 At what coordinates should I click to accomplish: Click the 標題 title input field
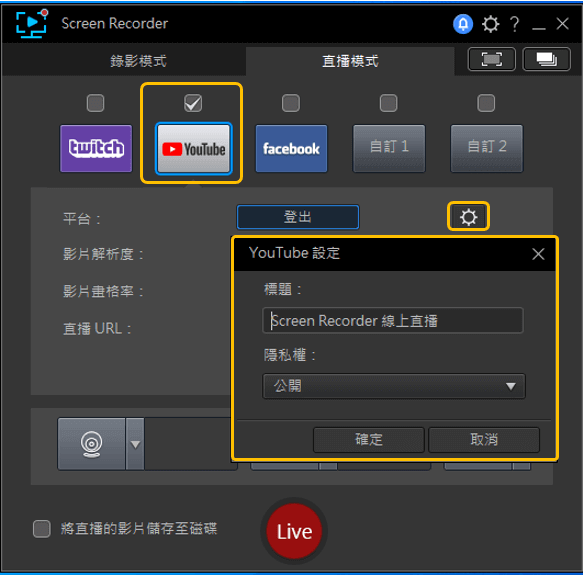393,321
